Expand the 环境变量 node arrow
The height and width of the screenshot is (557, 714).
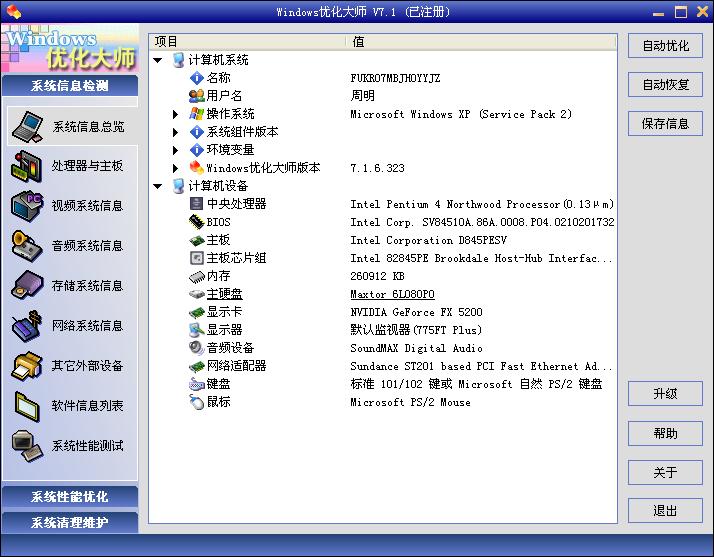(175, 150)
